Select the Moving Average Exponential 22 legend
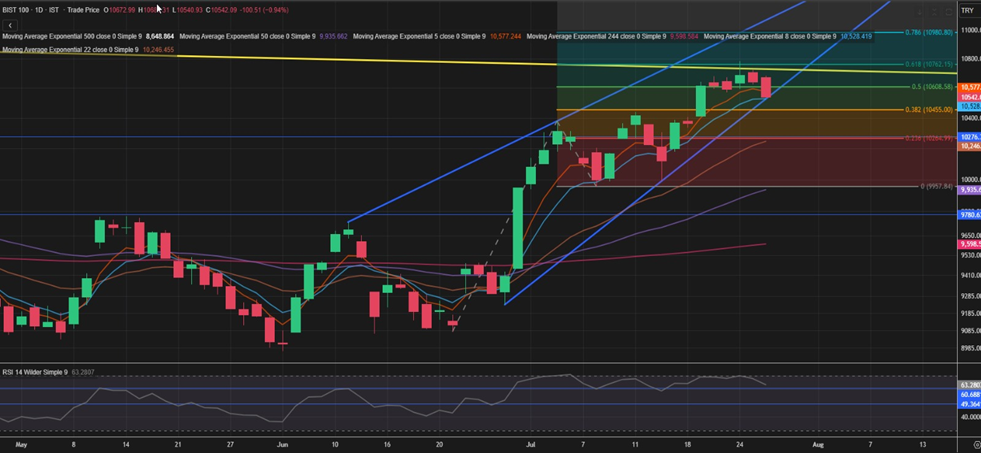Image resolution: width=981 pixels, height=453 pixels. [x=70, y=49]
